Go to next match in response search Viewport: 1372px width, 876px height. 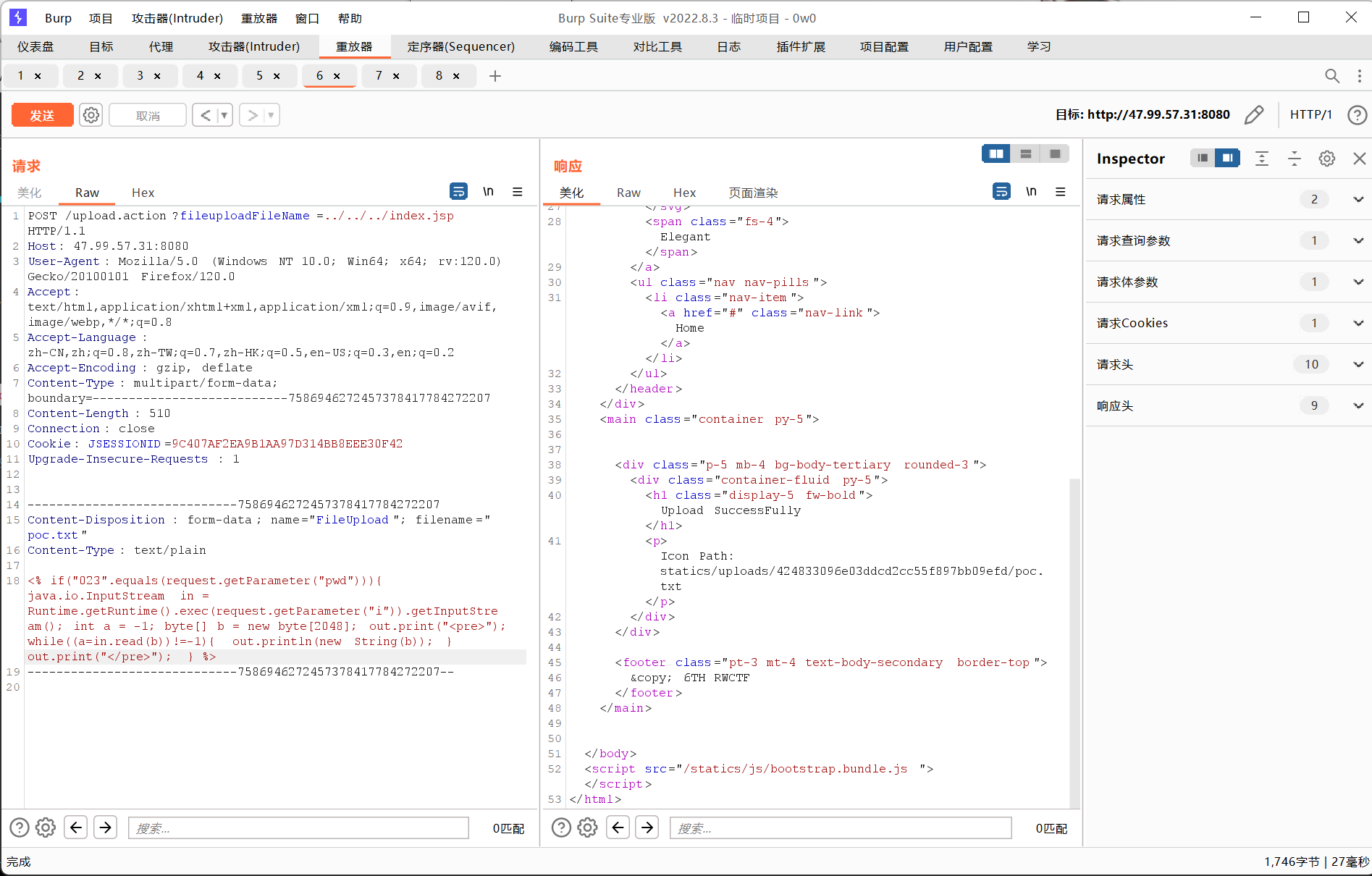(647, 827)
